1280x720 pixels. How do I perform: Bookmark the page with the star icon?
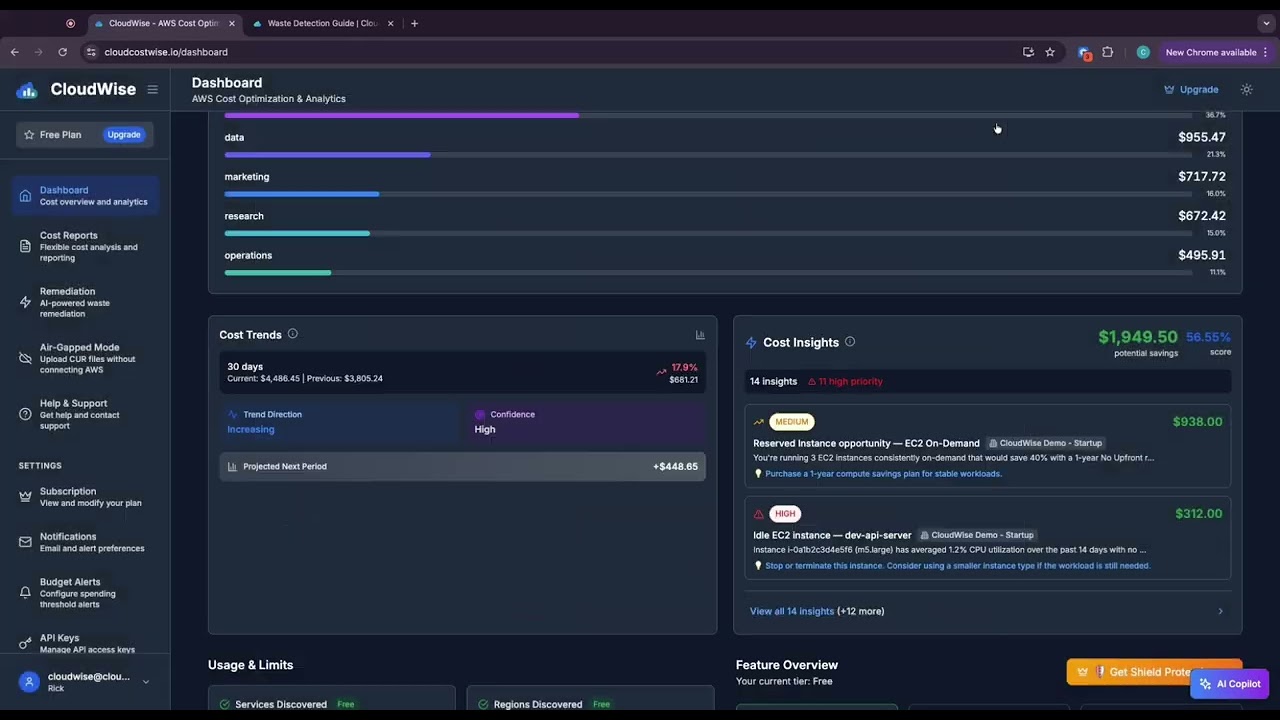(x=1050, y=52)
